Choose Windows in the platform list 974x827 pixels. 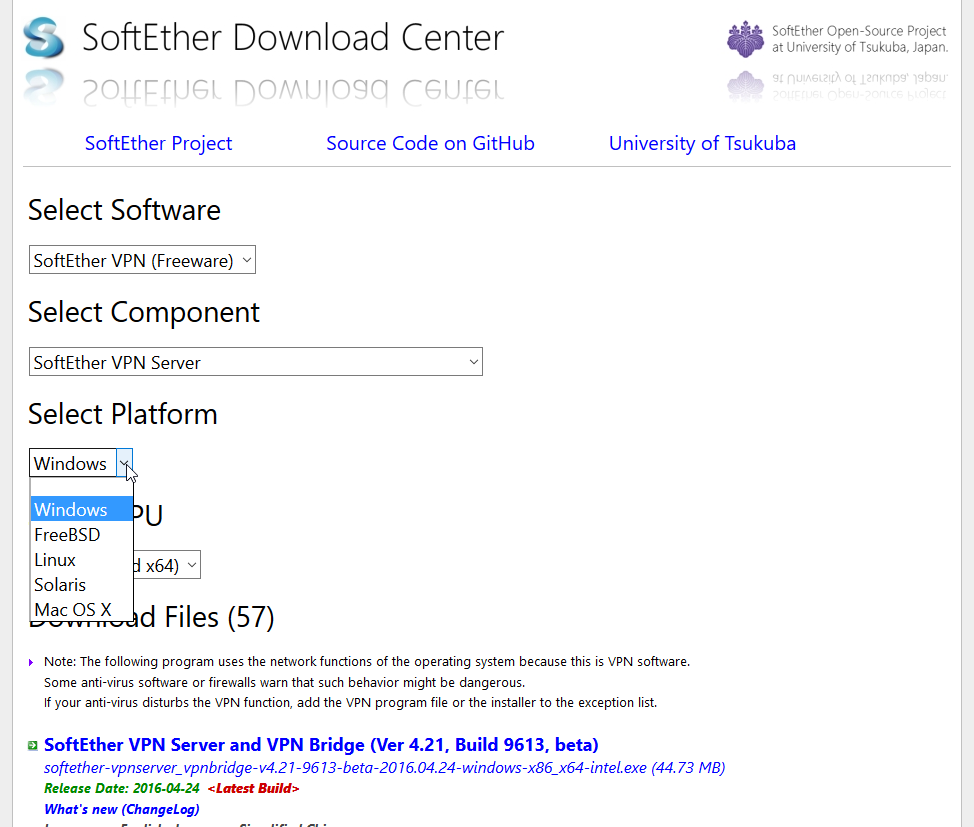click(x=81, y=509)
